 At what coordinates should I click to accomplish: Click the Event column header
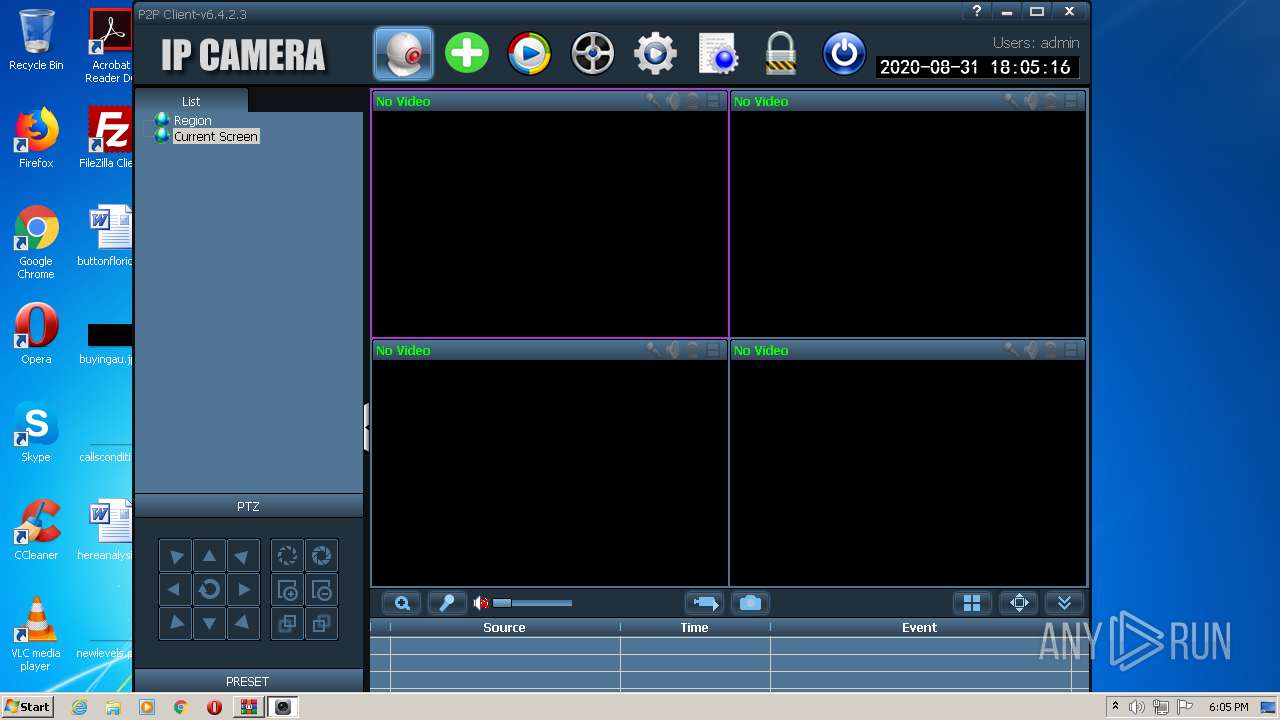(x=919, y=628)
